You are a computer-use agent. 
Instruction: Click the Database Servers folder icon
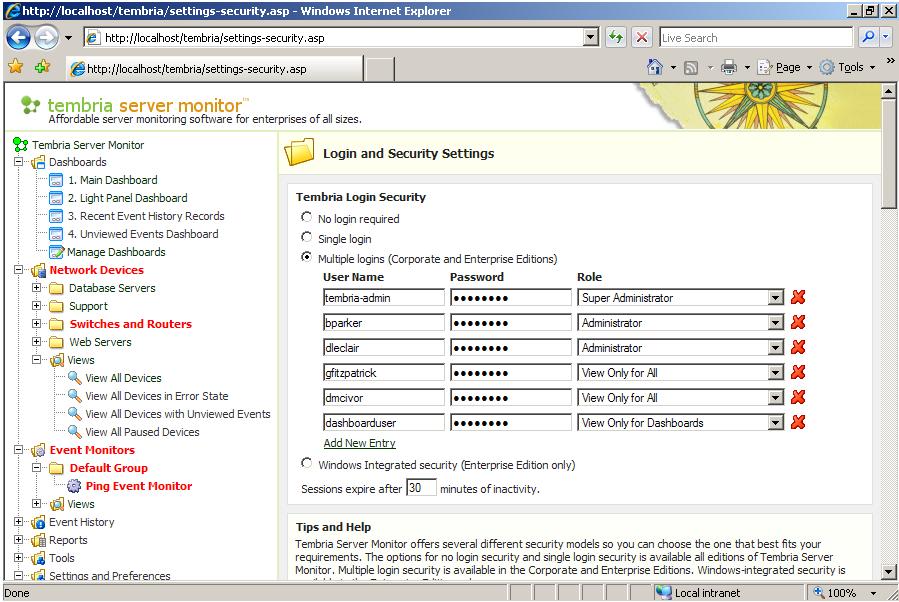click(56, 288)
